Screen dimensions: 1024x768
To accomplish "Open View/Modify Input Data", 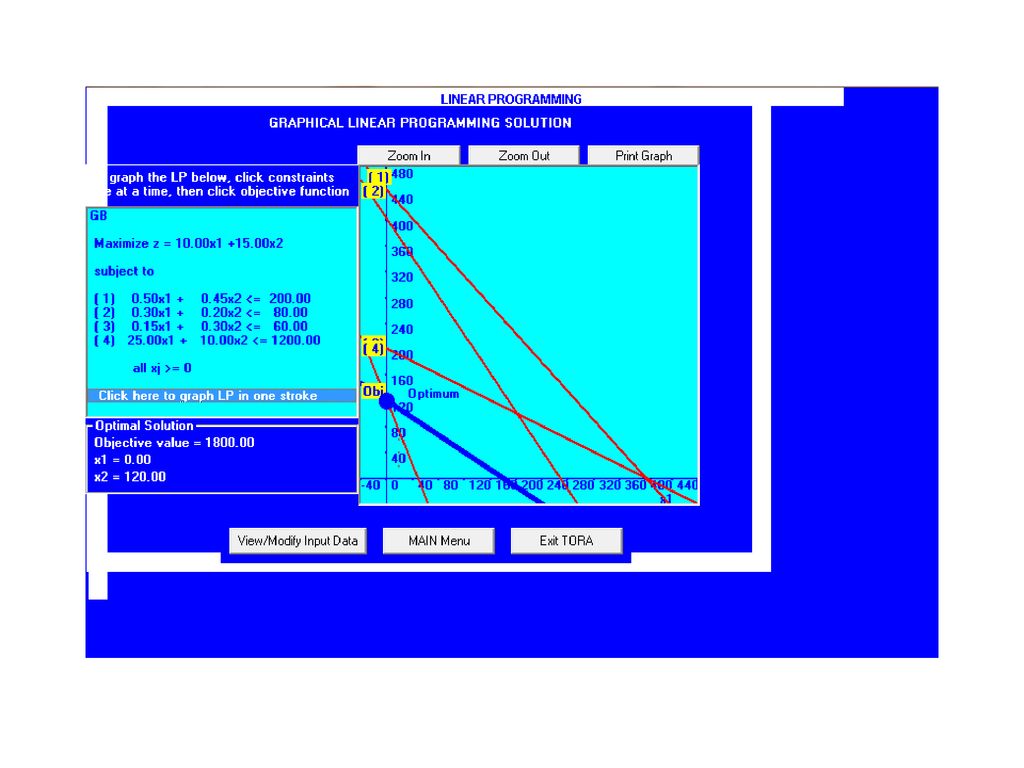I will [x=298, y=541].
